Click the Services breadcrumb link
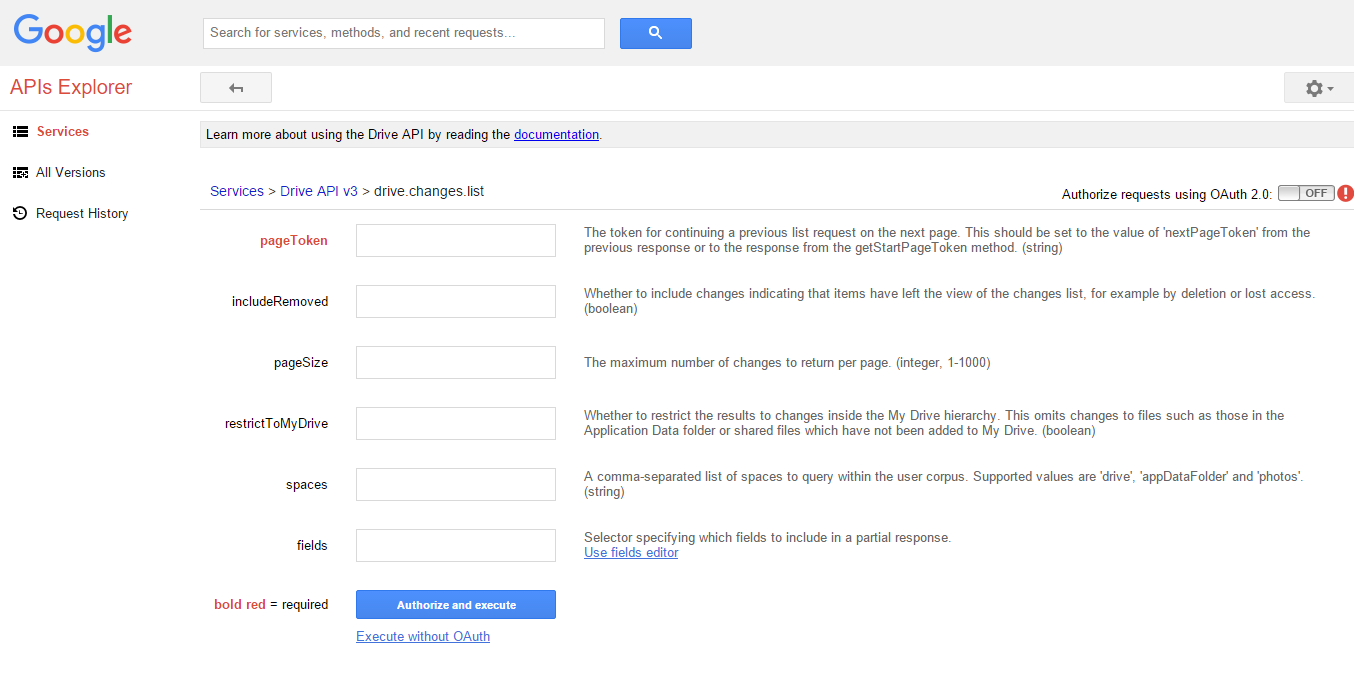Screen dimensions: 1354x696 [x=236, y=191]
